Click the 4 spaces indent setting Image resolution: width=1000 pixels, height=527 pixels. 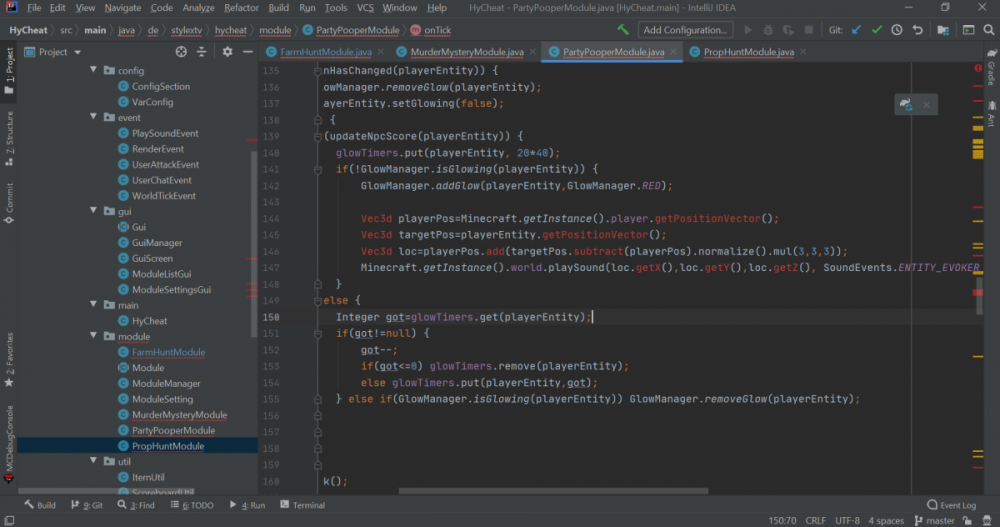pyautogui.click(x=886, y=521)
